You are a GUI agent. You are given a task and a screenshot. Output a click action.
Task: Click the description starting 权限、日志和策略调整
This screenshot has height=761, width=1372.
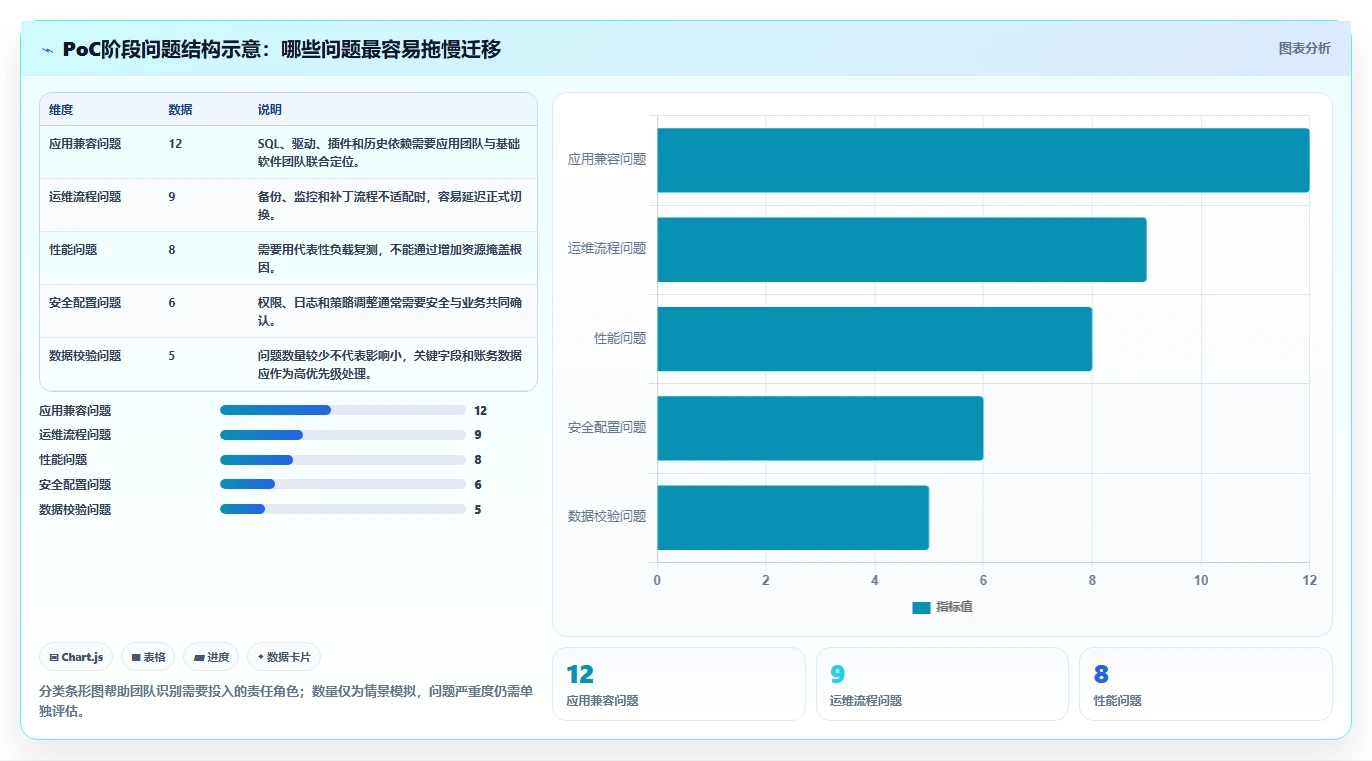(x=390, y=311)
